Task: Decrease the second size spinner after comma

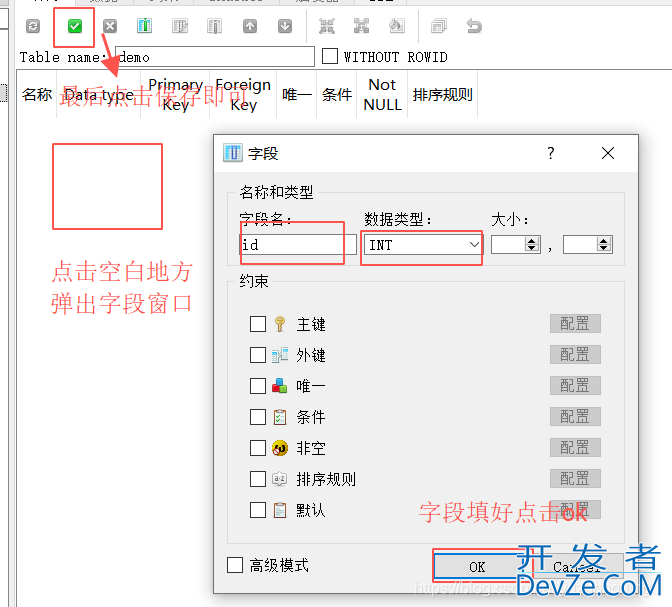Action: 604,249
